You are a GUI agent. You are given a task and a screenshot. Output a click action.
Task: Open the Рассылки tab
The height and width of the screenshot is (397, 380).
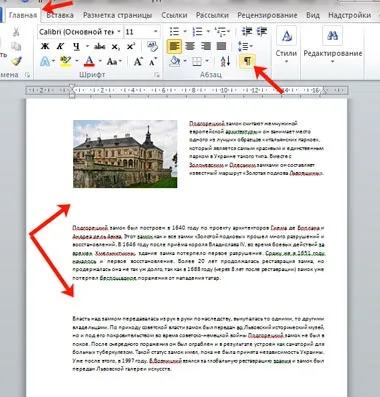click(212, 15)
